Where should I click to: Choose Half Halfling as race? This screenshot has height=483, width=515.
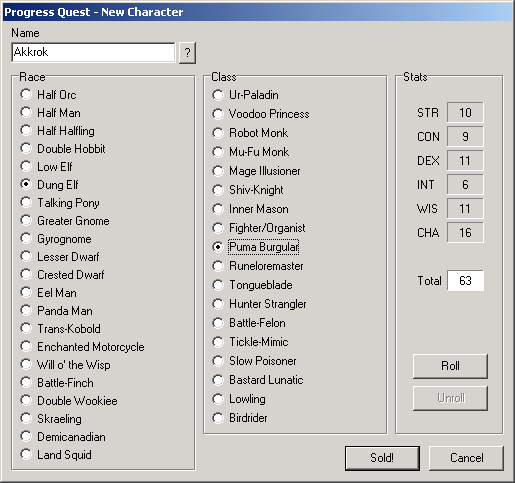pos(57,131)
